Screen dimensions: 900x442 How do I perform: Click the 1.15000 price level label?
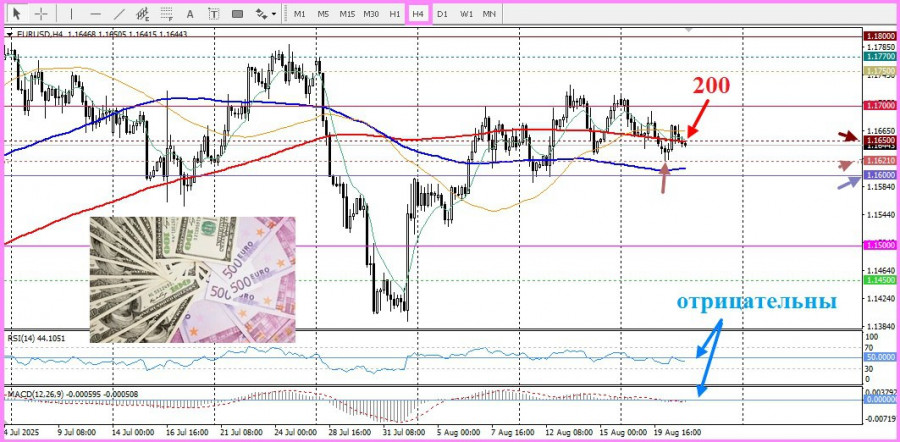(x=880, y=245)
